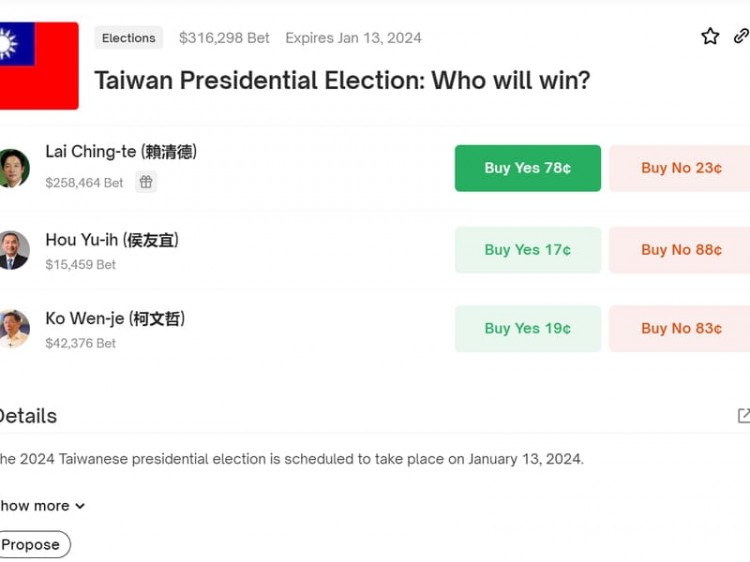750x562 pixels.
Task: Star this market as a favorite
Action: [x=710, y=36]
